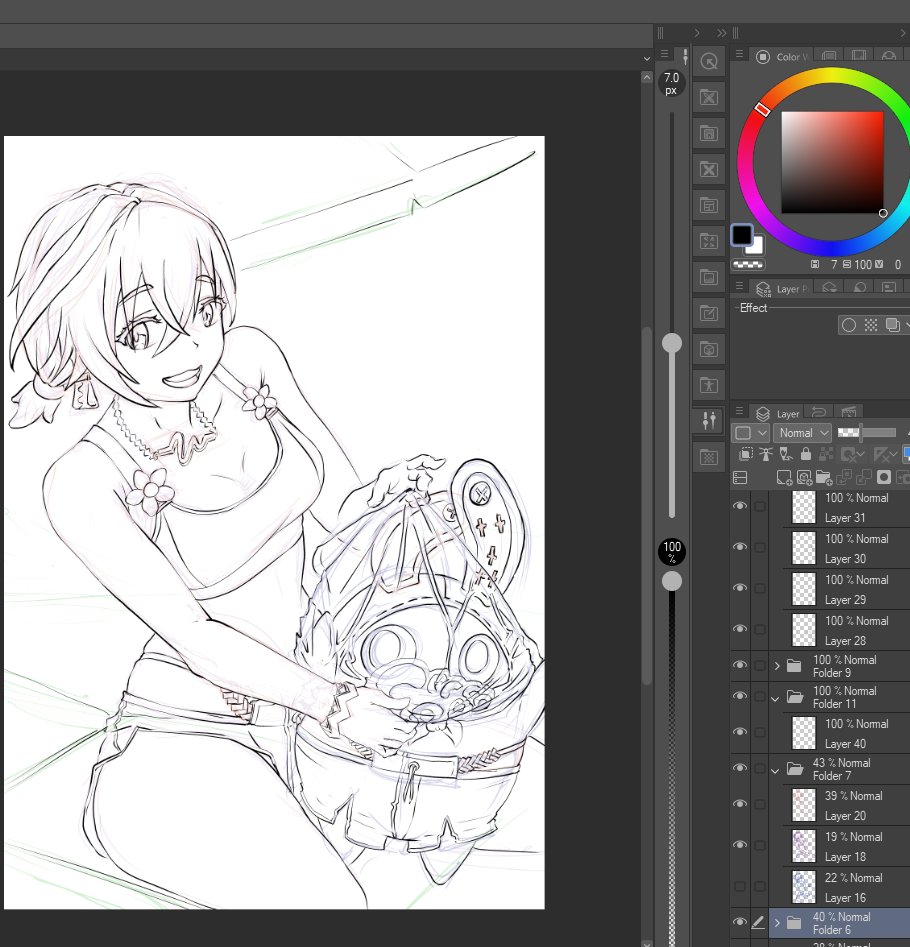Click the new raster layer icon

784,478
